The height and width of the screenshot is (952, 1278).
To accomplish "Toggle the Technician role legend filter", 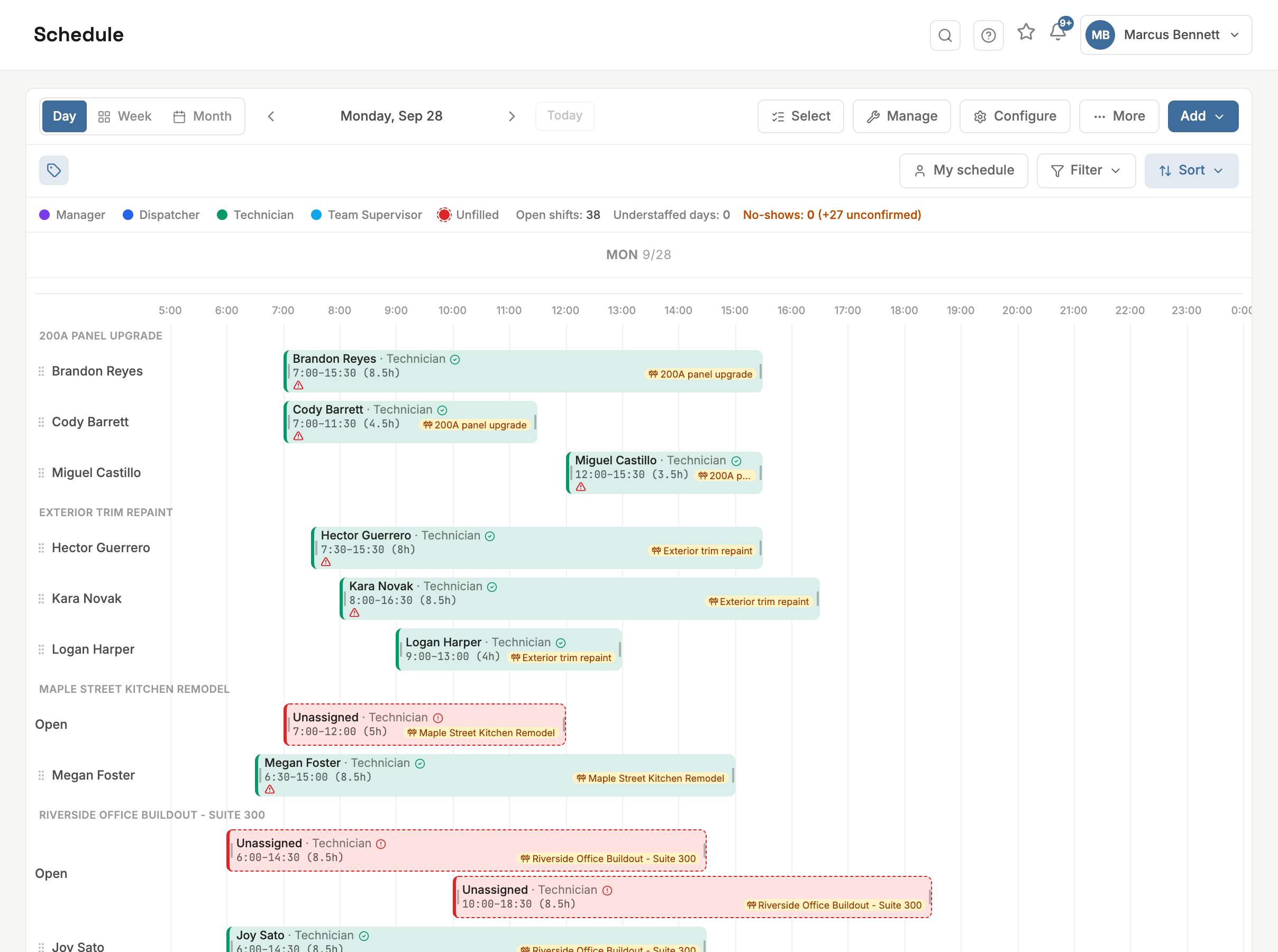I will [255, 215].
